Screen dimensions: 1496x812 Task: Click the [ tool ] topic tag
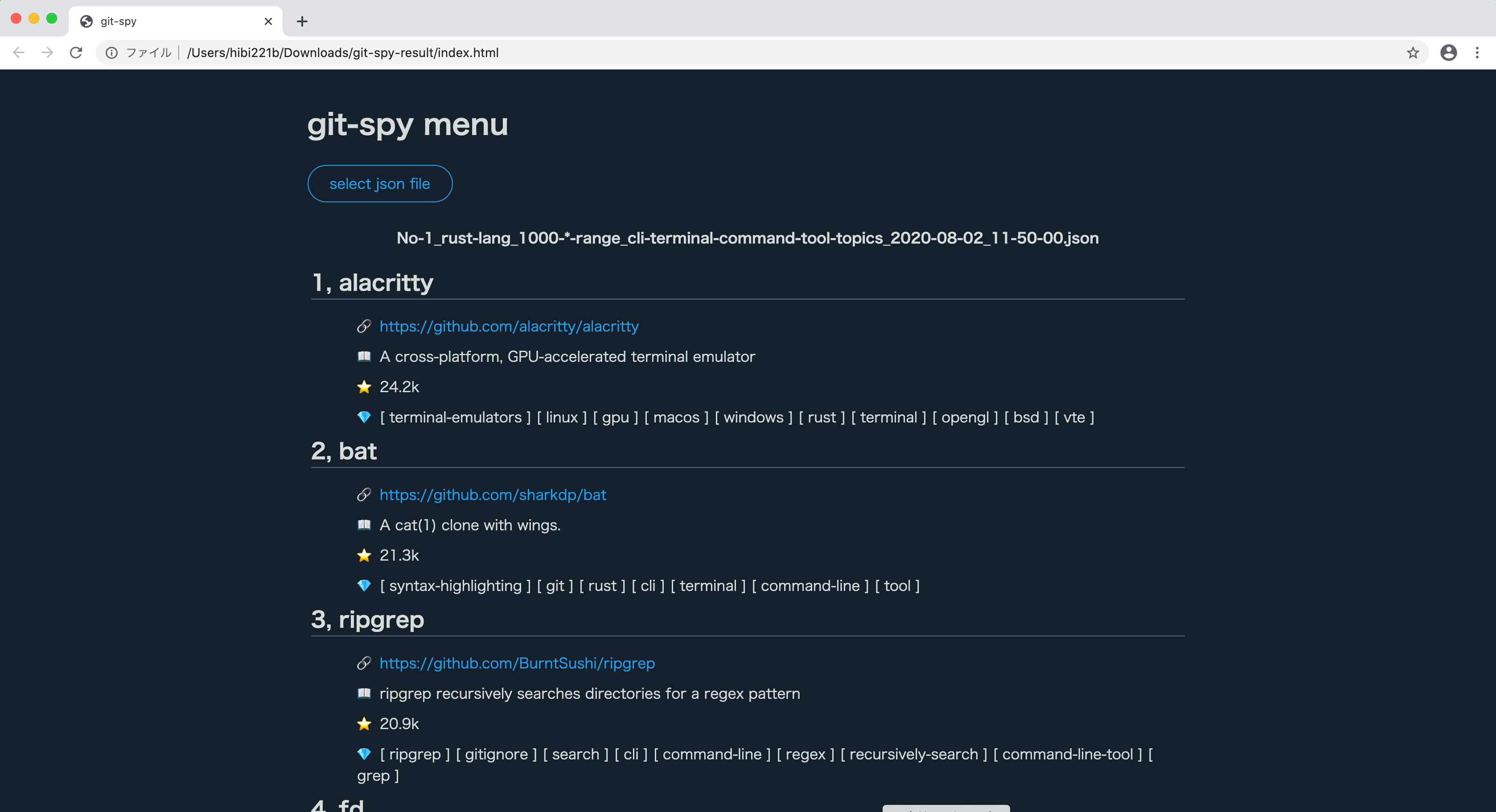tap(897, 585)
